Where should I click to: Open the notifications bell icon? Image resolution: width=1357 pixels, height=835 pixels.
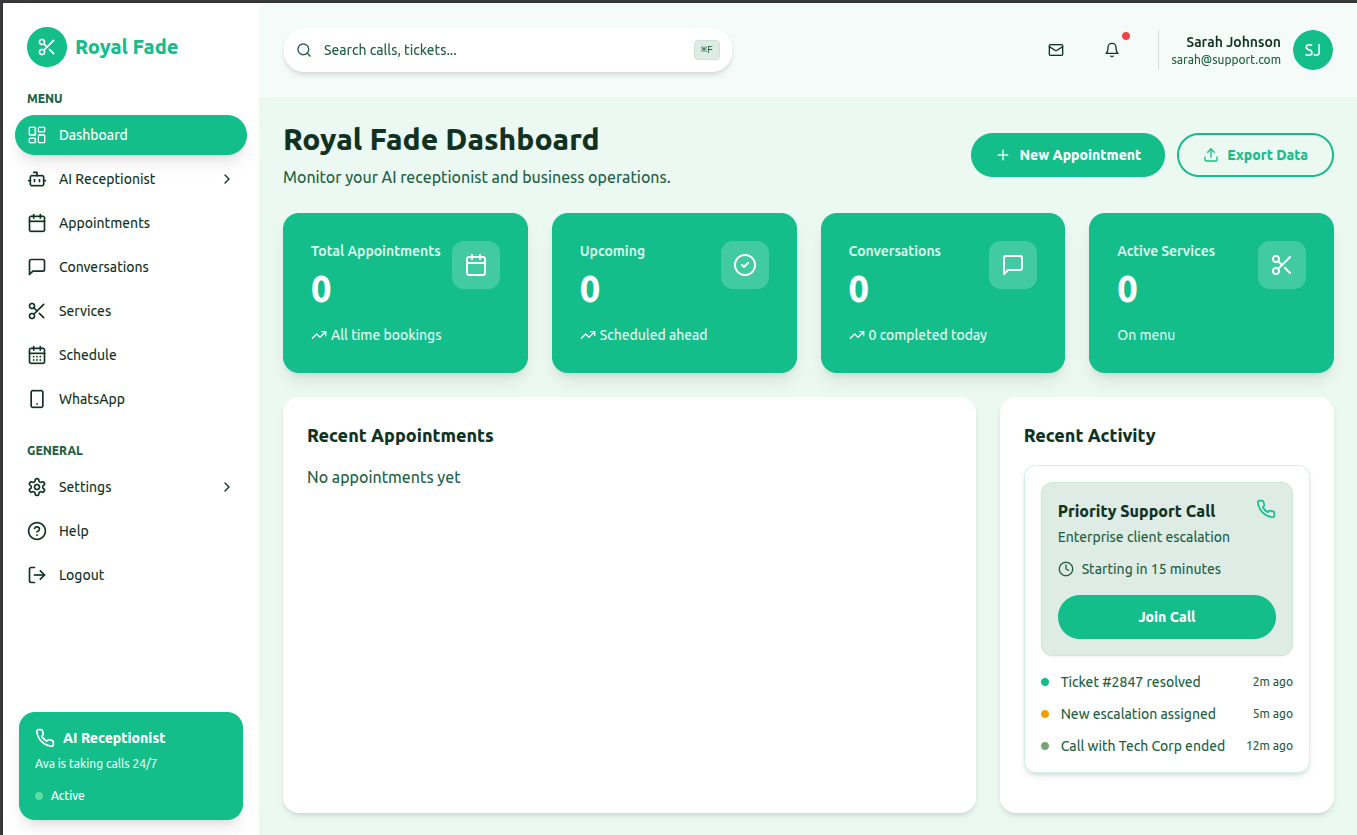1112,50
